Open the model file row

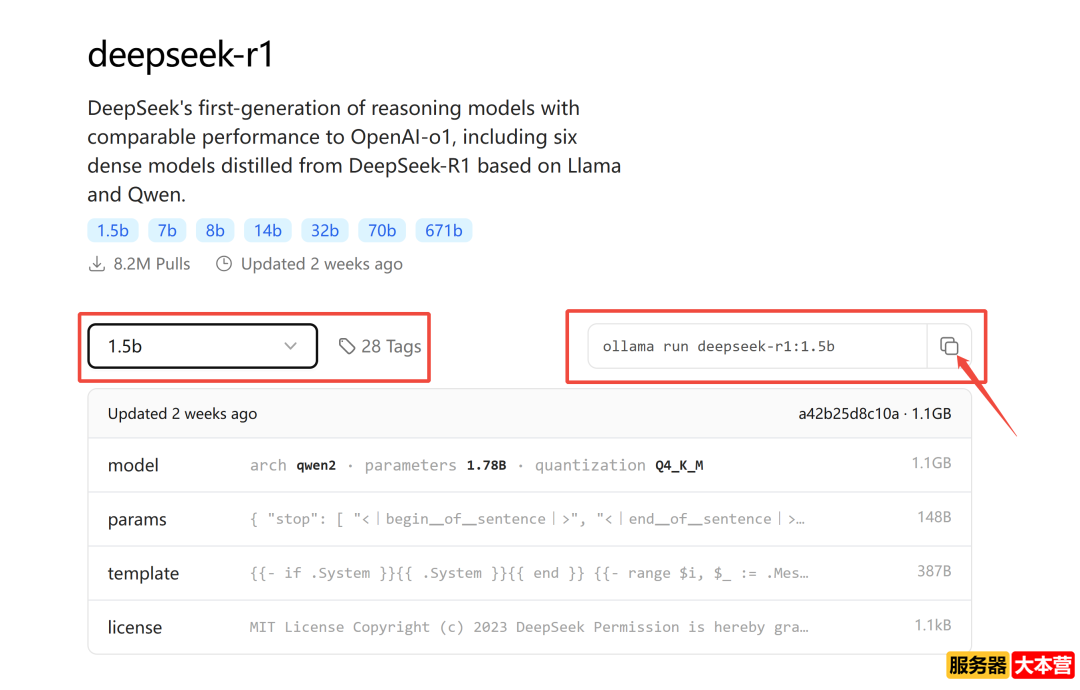(530, 465)
